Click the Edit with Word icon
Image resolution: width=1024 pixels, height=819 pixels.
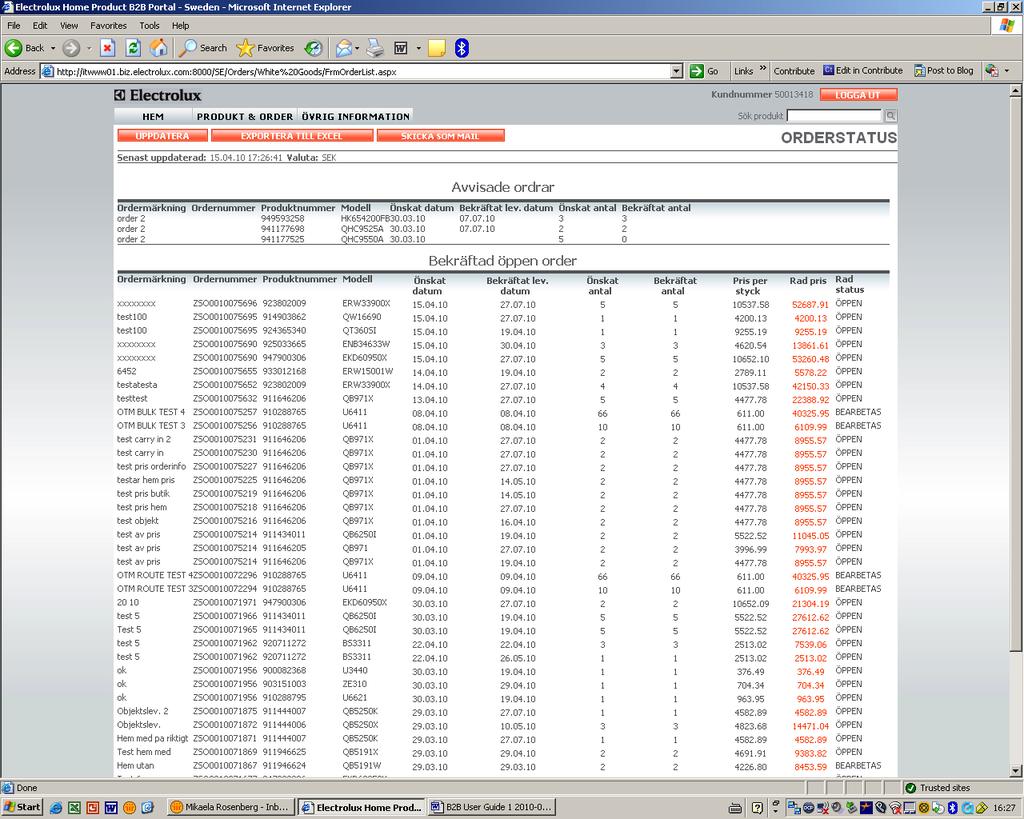pyautogui.click(x=401, y=48)
